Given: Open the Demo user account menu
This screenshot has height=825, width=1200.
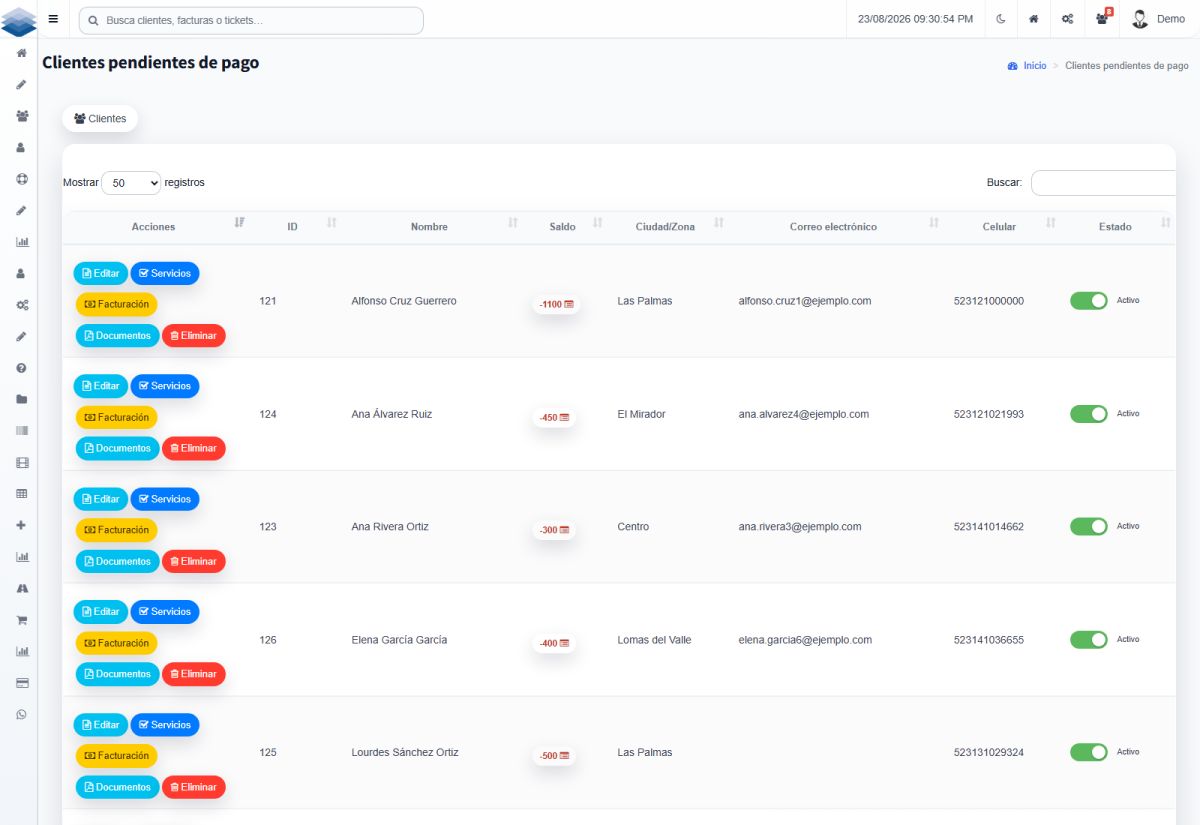Looking at the screenshot, I should 1159,19.
